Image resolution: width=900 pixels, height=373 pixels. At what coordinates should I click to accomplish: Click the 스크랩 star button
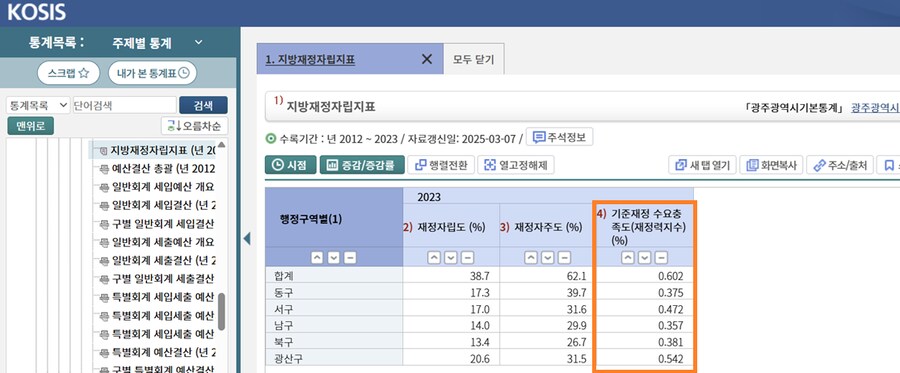pos(68,73)
